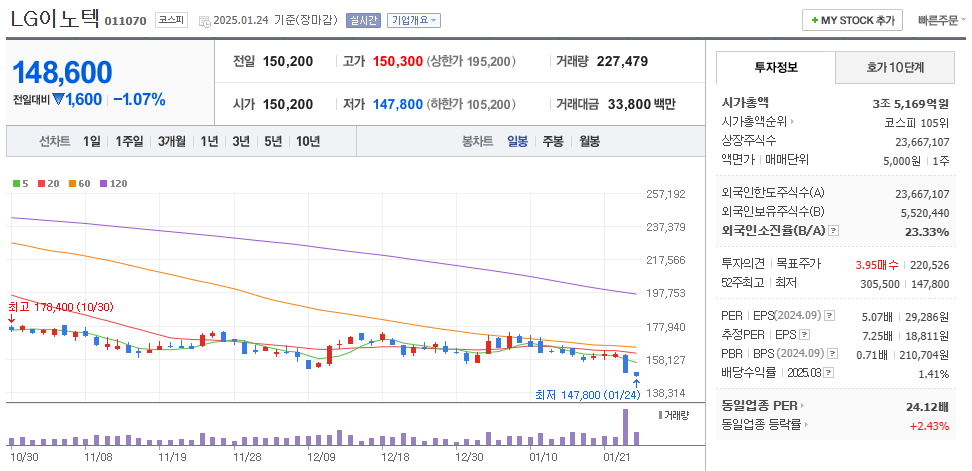Screen dimensions: 972x471
Task: Click the tallest volume bar near 01/21
Action: tap(627, 427)
